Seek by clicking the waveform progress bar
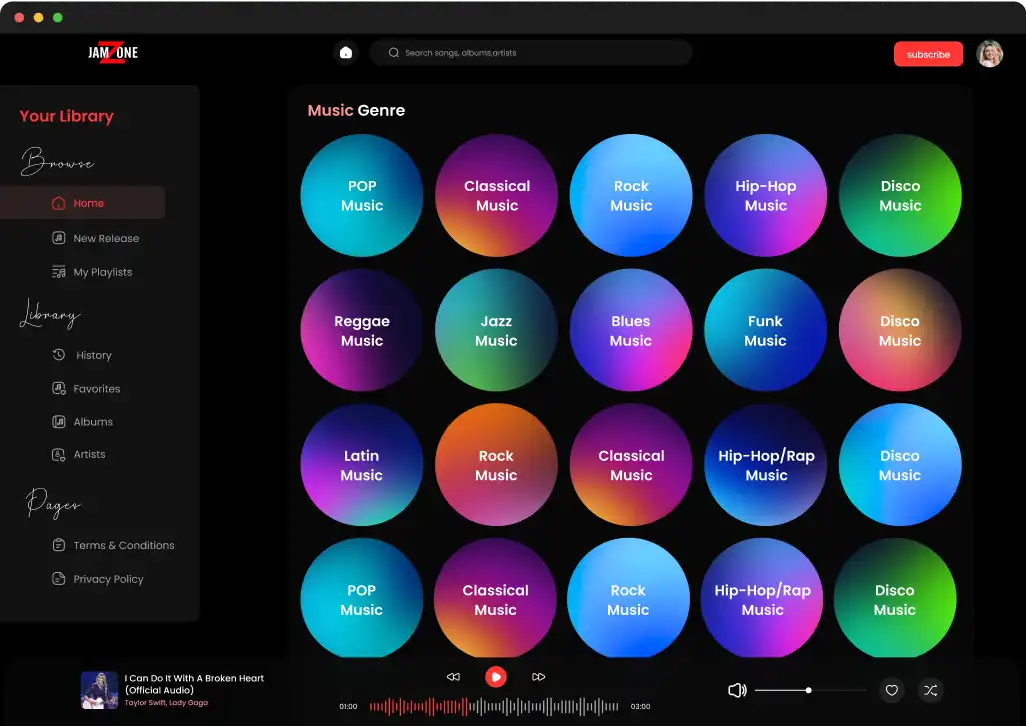This screenshot has height=726, width=1026. 494,706
